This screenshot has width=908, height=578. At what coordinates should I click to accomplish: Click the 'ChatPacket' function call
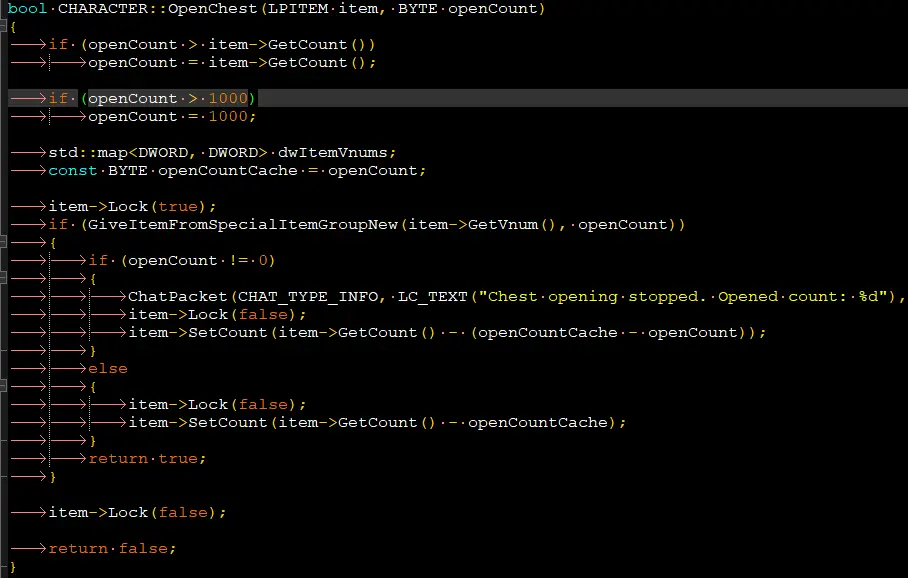tap(177, 296)
